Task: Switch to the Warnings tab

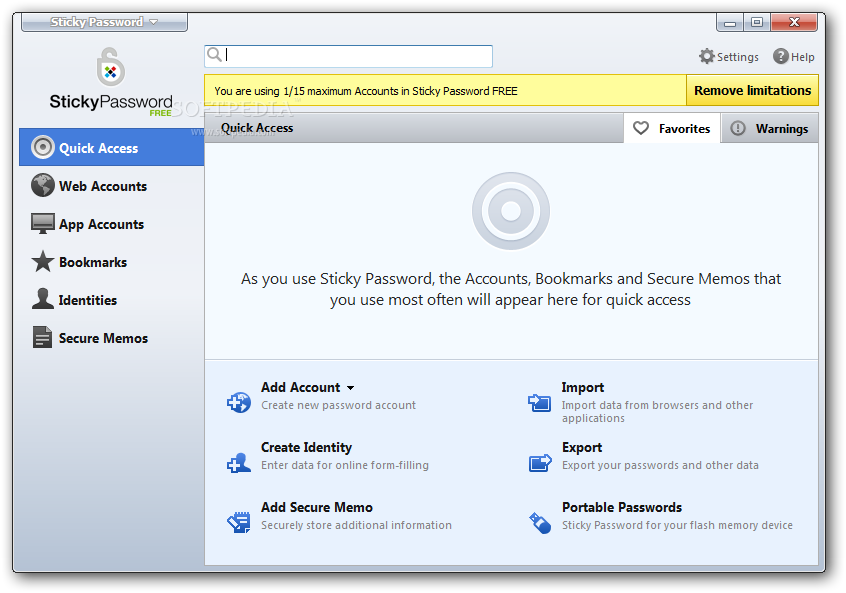Action: pos(769,128)
